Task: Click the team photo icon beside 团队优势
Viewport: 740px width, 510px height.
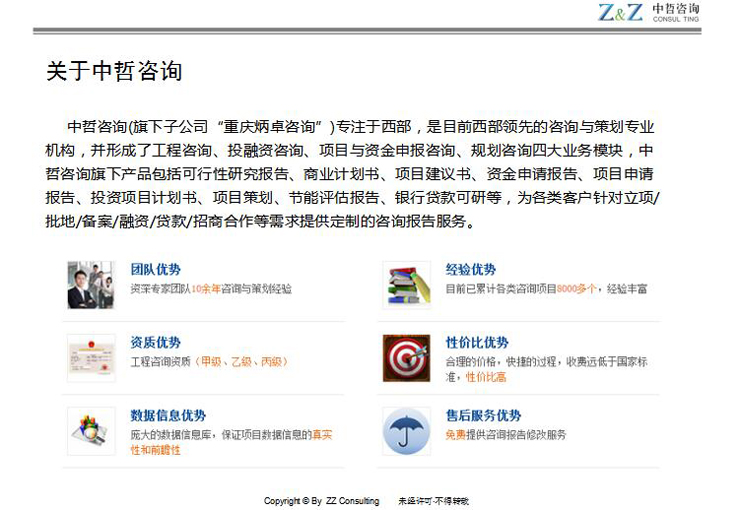Action: pos(91,285)
